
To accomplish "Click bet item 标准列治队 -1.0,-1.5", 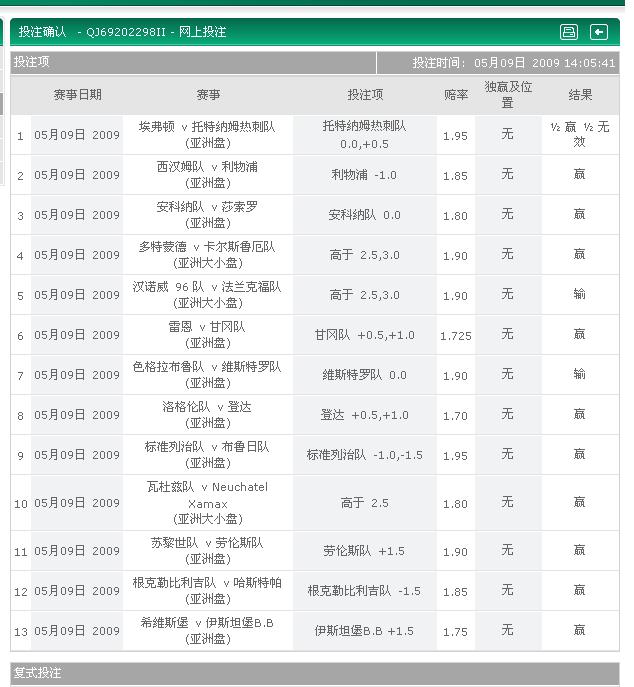I will [x=365, y=455].
